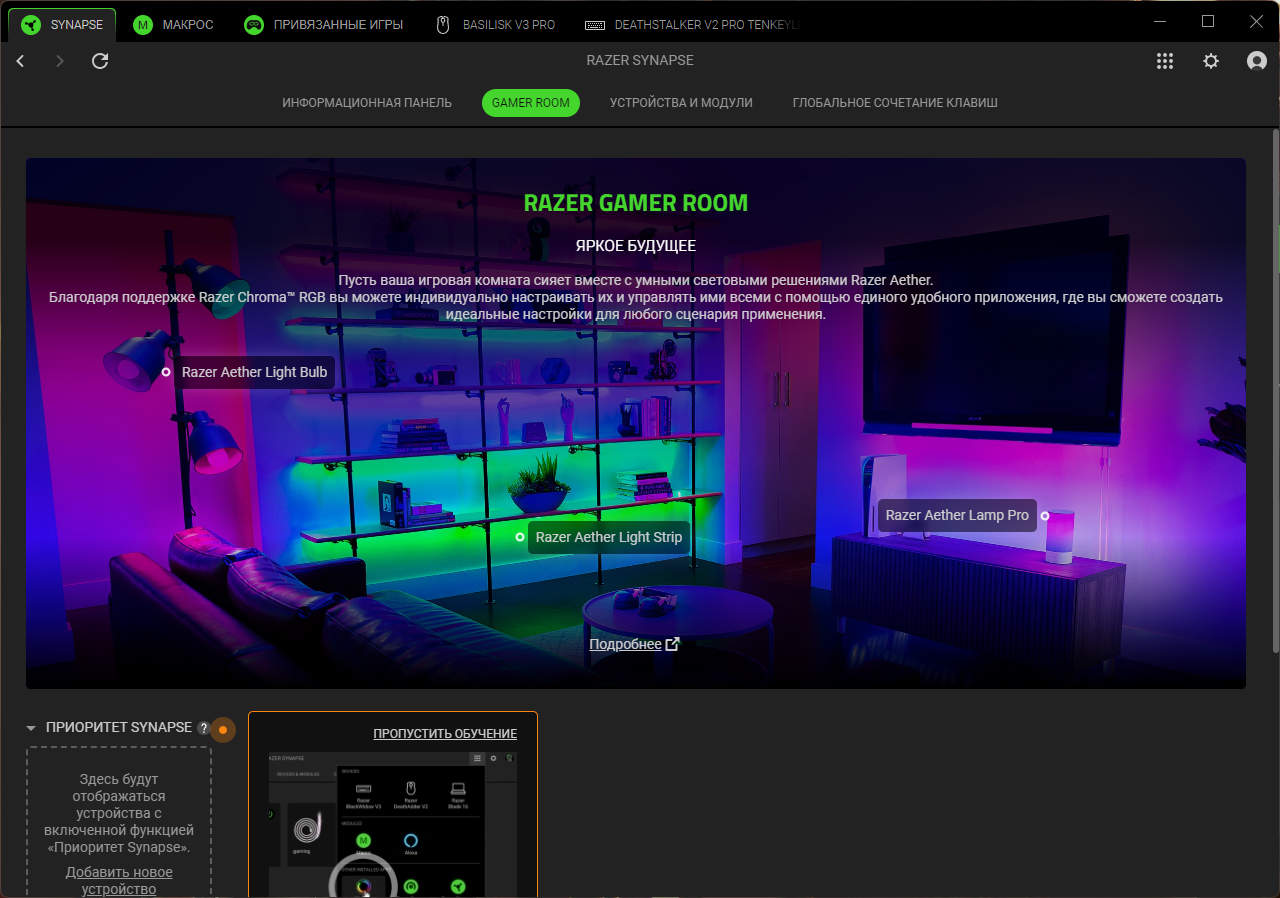Open the user profile account icon
Image resolution: width=1280 pixels, height=898 pixels.
tap(1257, 61)
